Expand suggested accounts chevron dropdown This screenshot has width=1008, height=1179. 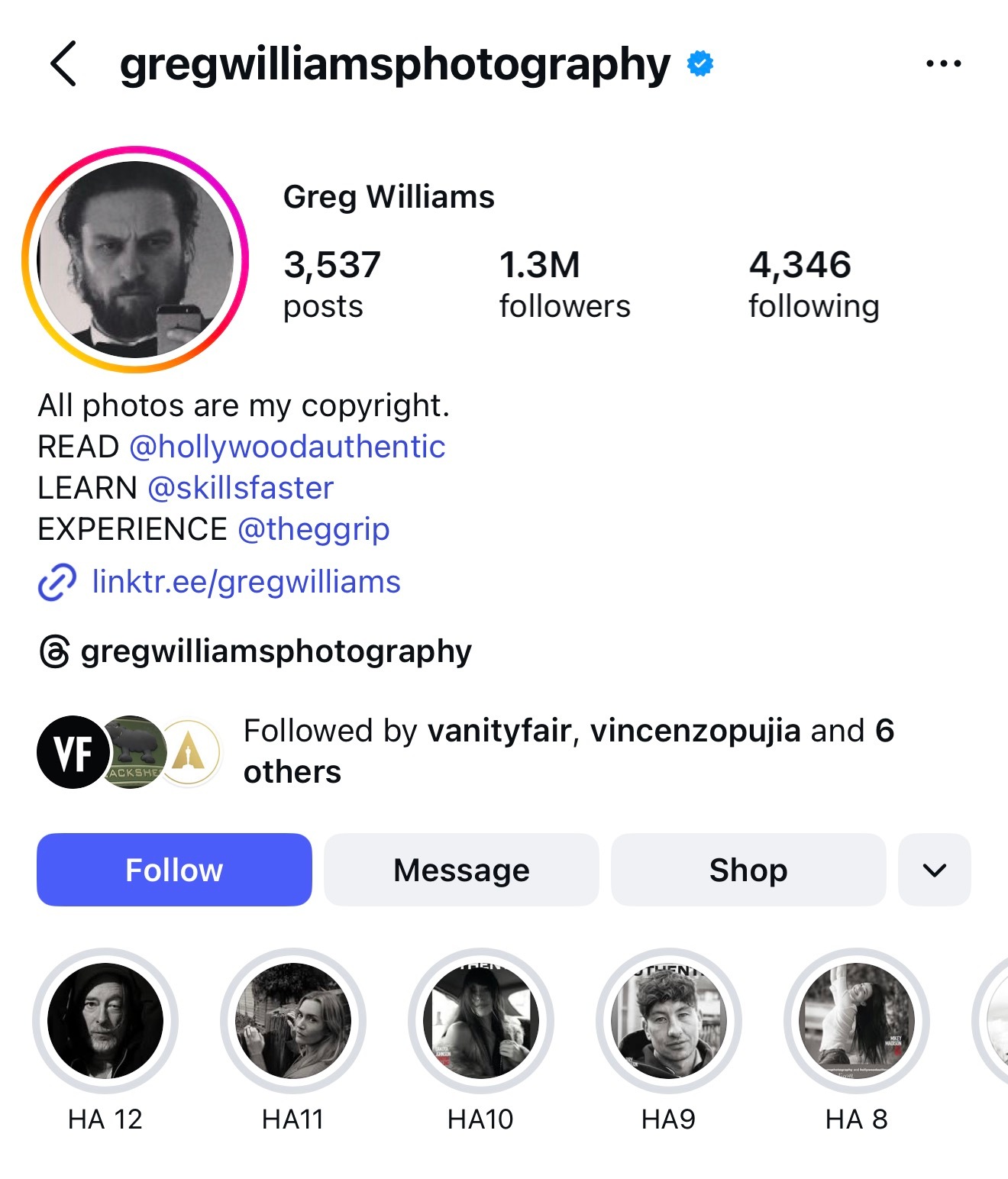tap(934, 870)
